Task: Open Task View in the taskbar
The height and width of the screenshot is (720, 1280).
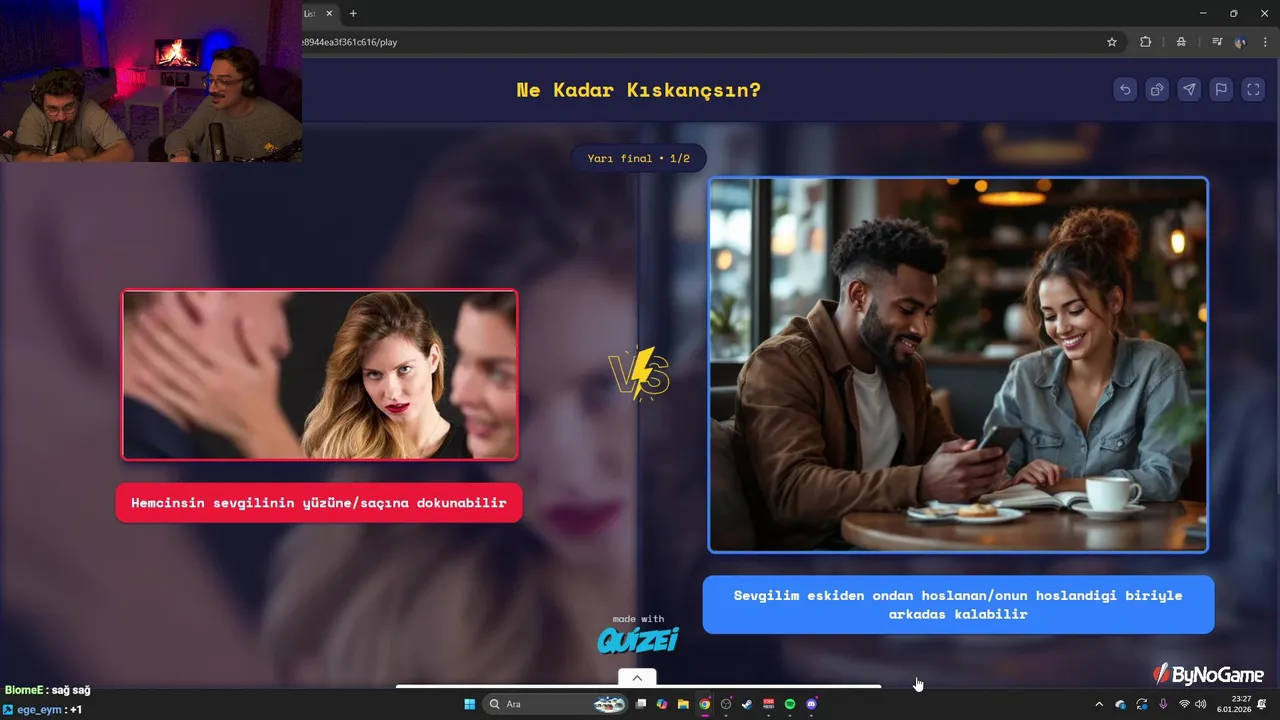Action: 641,704
